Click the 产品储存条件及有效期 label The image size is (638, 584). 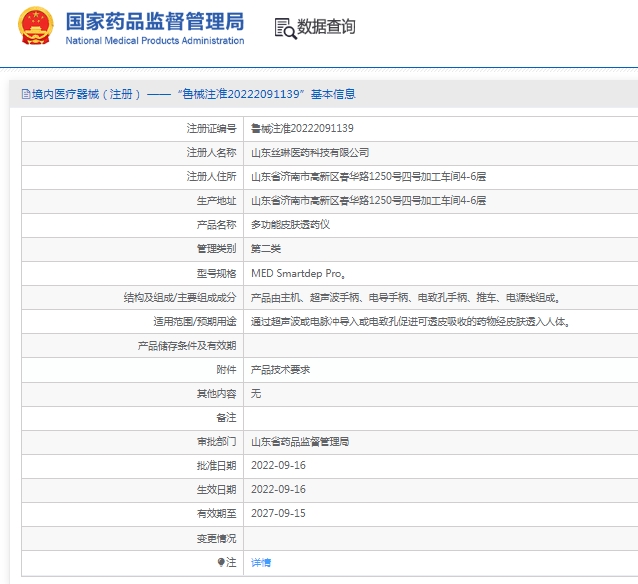pos(187,346)
